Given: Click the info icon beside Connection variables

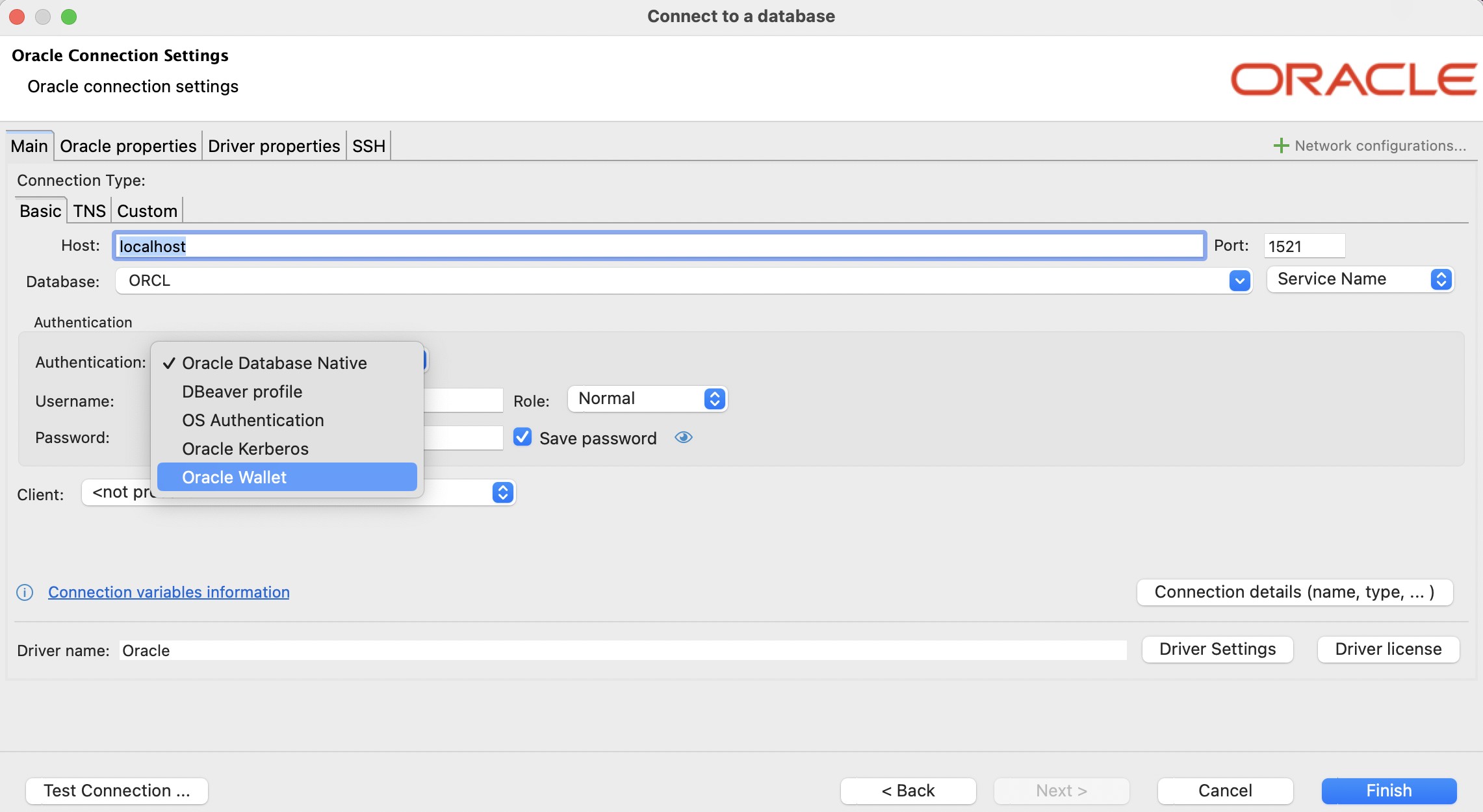Looking at the screenshot, I should [25, 592].
